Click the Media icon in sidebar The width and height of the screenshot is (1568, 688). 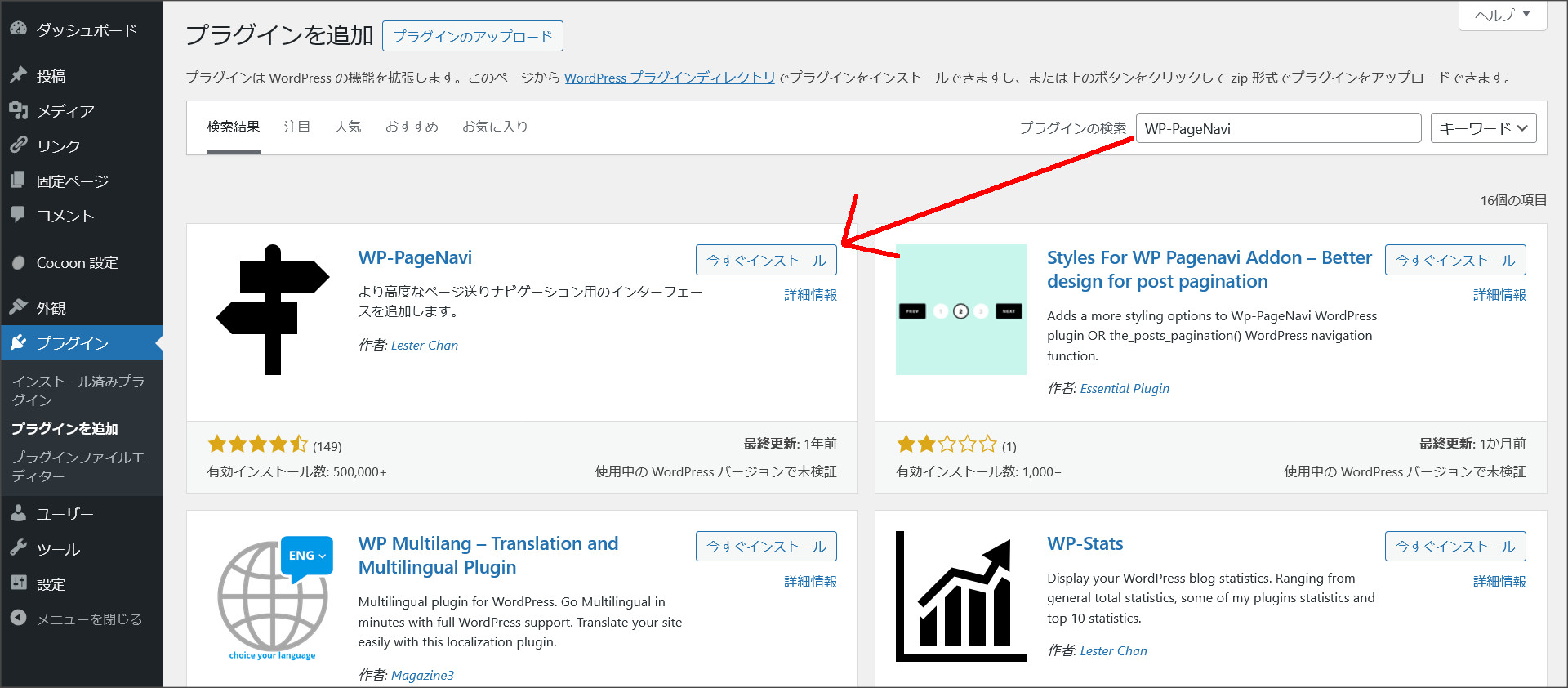[x=19, y=110]
